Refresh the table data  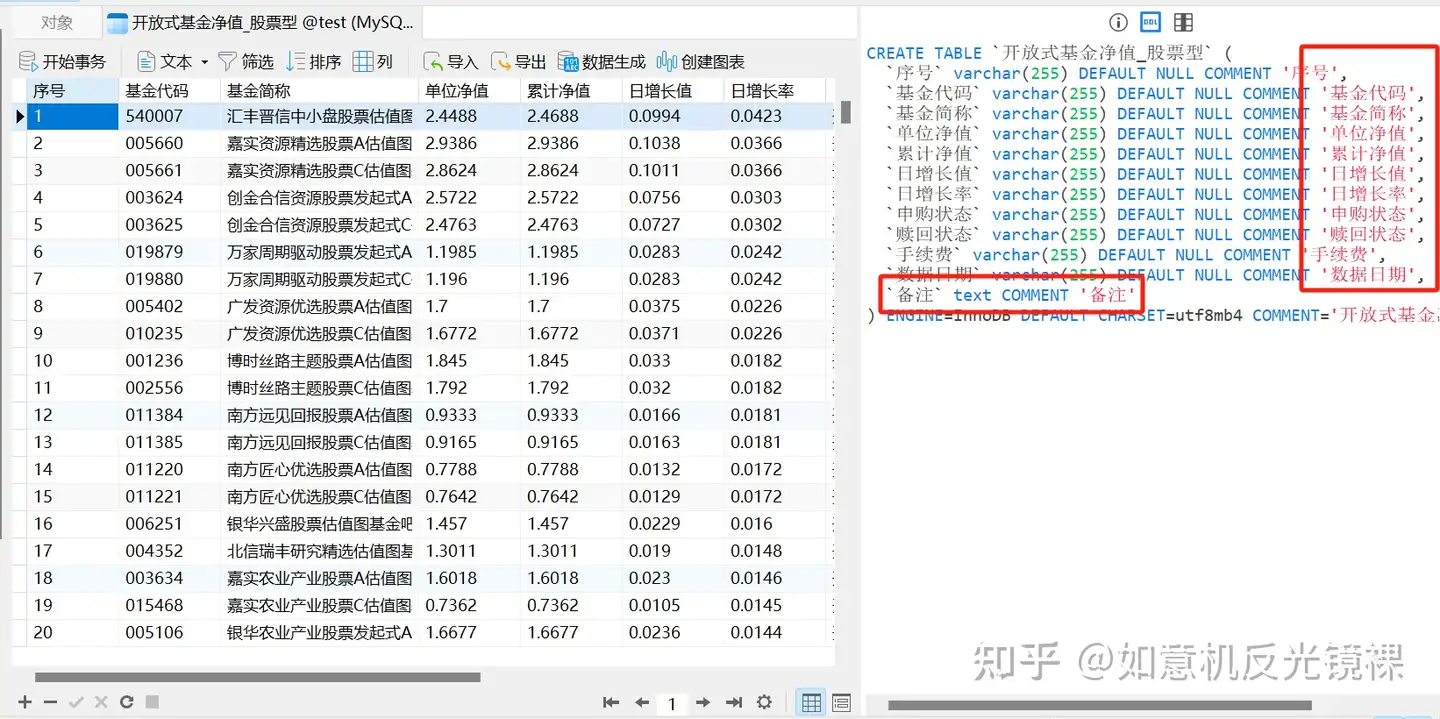pos(126,702)
